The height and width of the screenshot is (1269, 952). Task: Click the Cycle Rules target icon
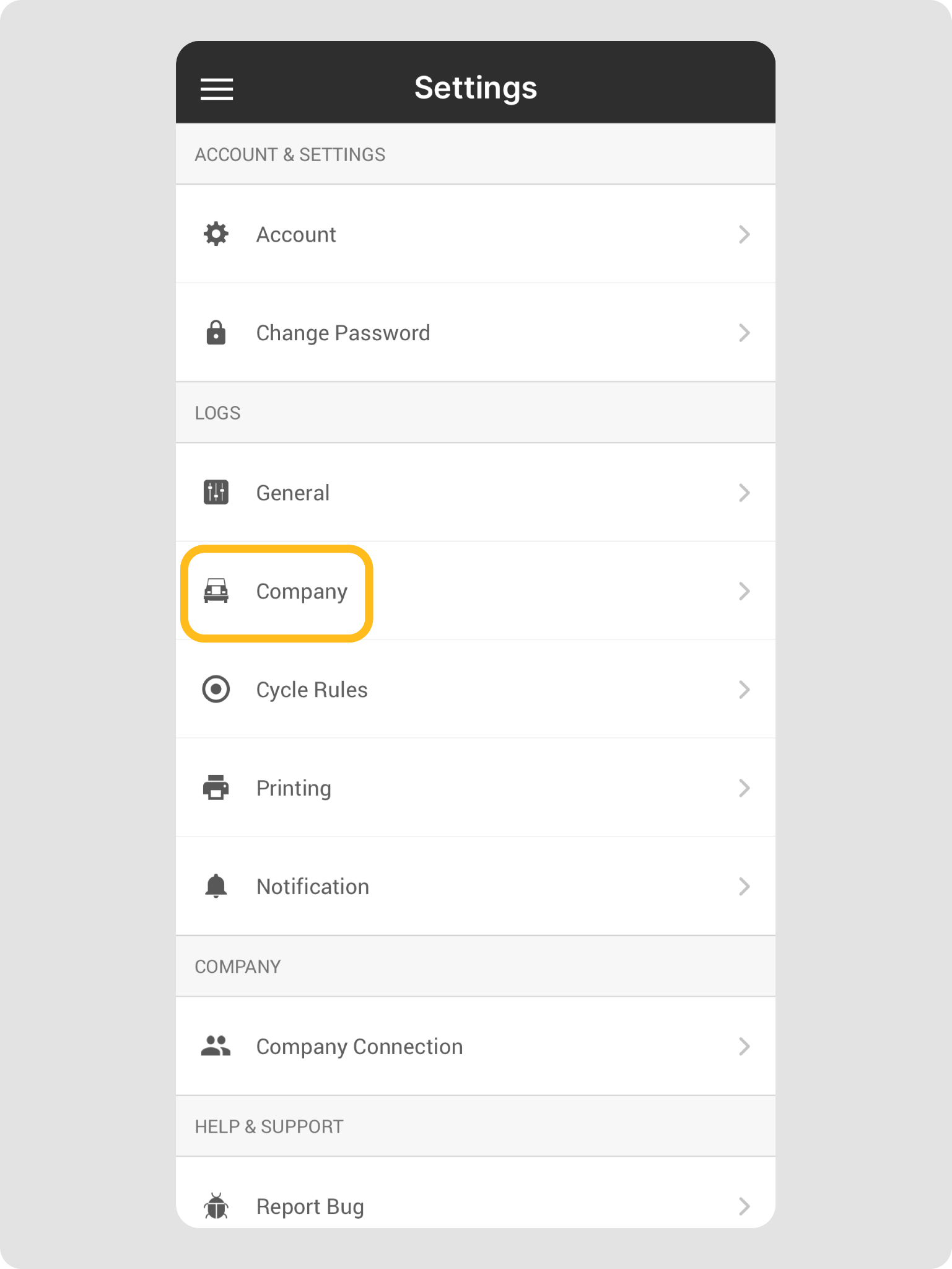[216, 690]
